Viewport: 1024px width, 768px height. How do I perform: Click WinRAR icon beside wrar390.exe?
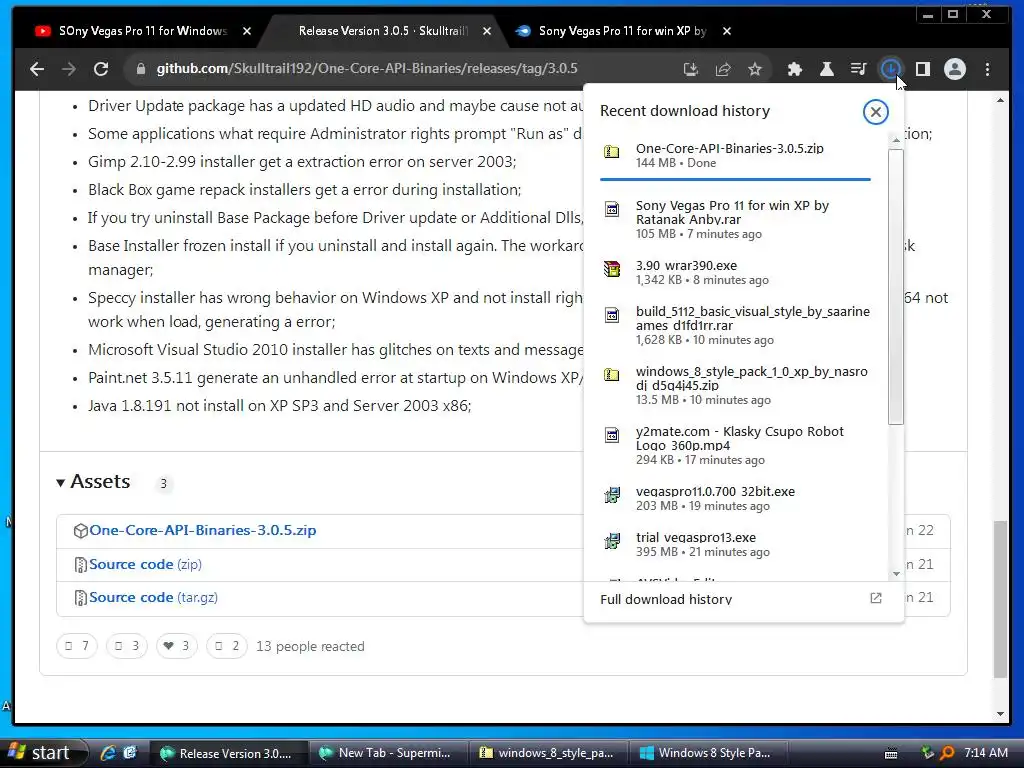click(612, 268)
